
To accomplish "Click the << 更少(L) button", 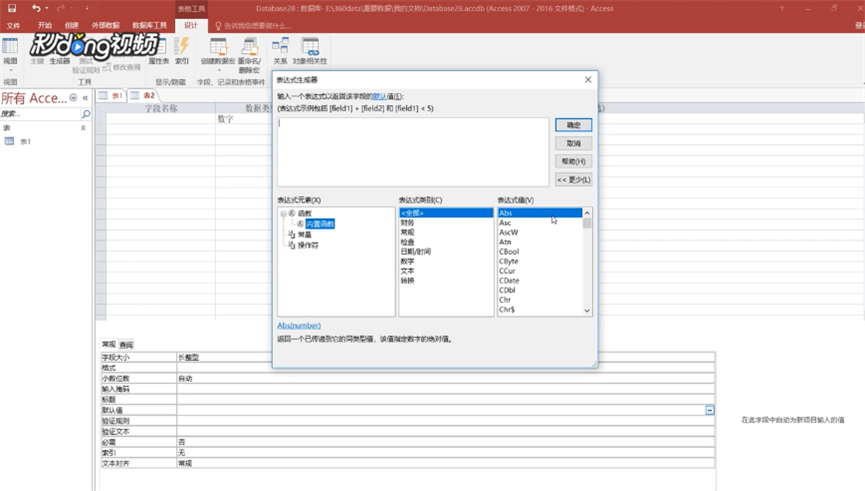I will click(574, 179).
